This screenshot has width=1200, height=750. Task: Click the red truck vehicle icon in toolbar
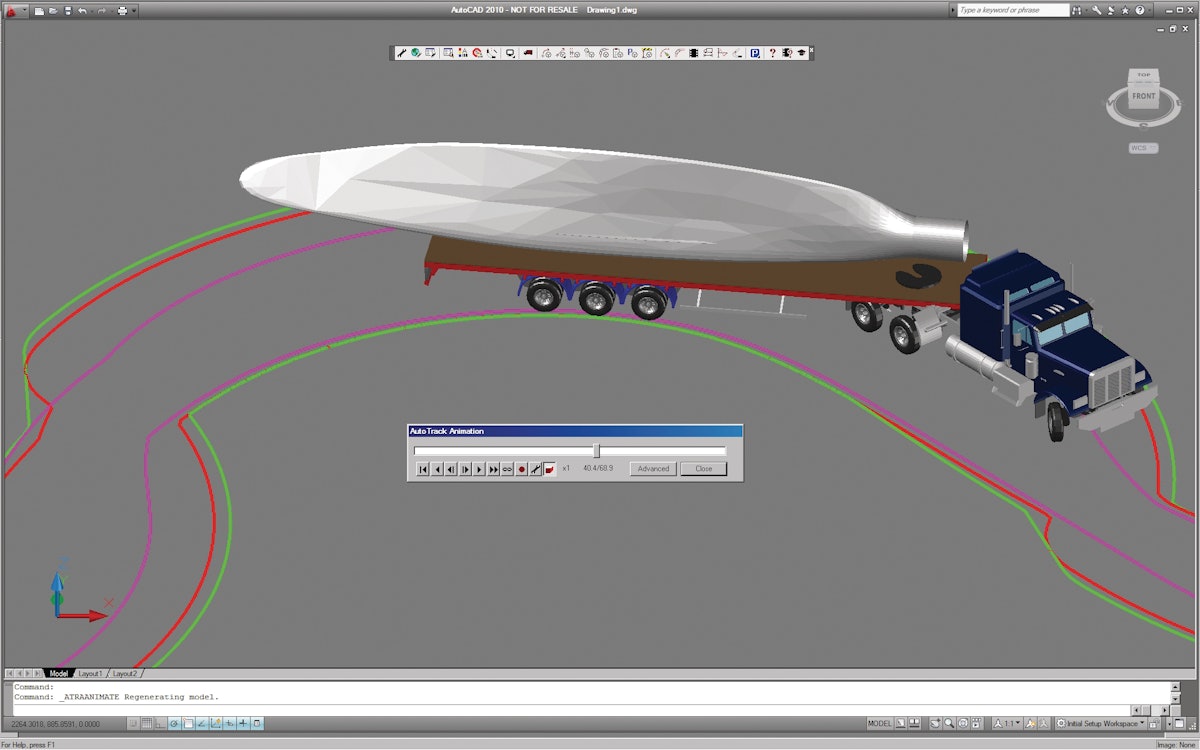[x=529, y=53]
